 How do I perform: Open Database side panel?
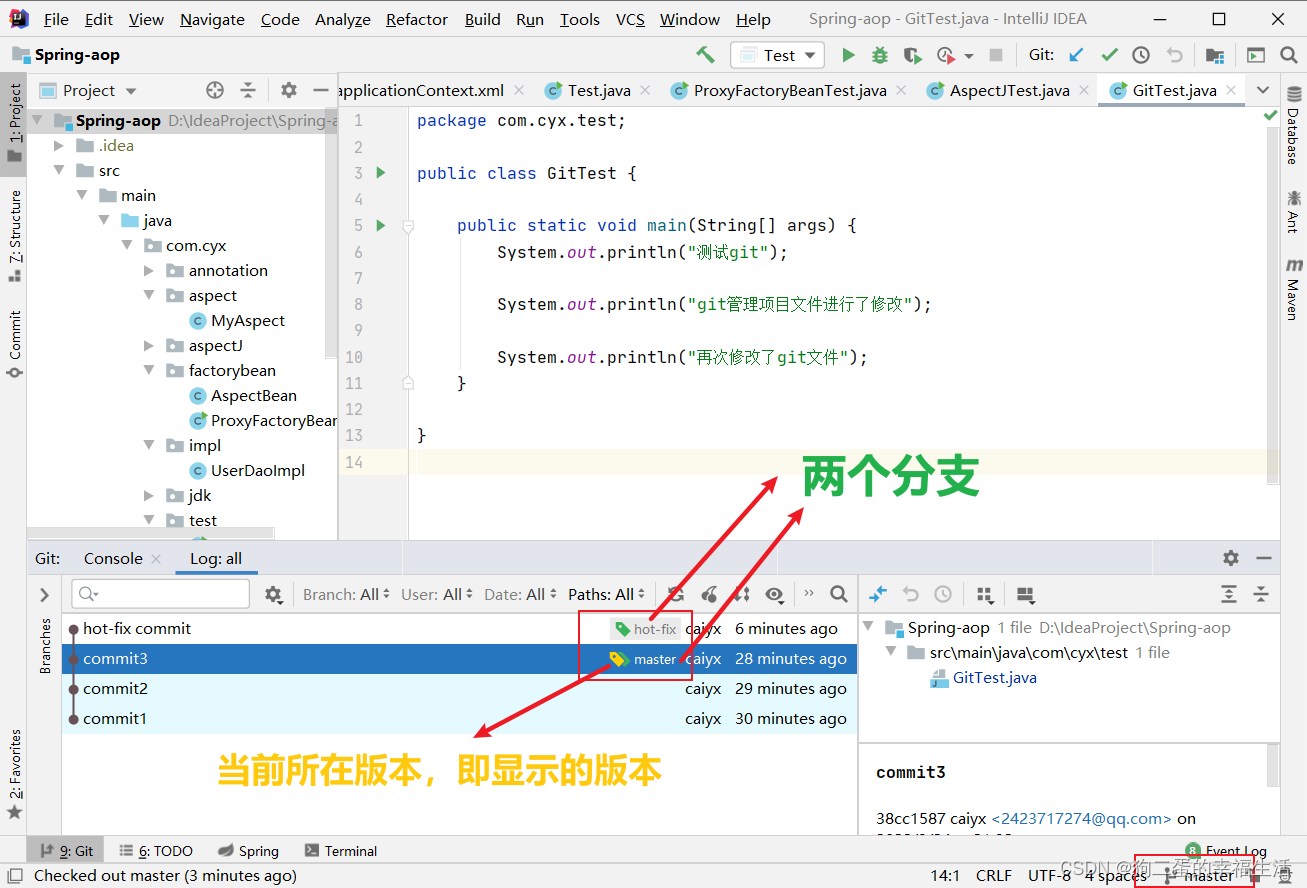(x=1294, y=125)
